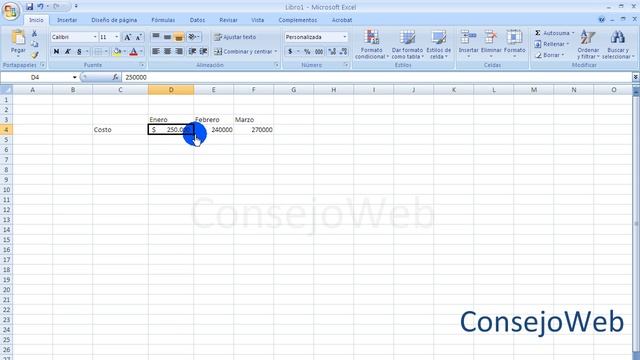This screenshot has height=360, width=640.
Task: Open the Vista tab
Action: pos(258,20)
